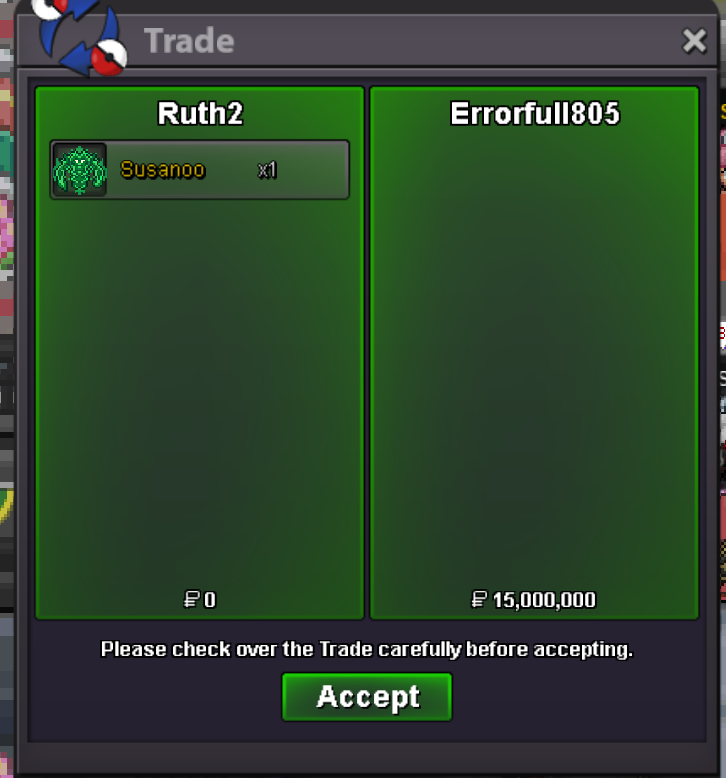726x778 pixels.
Task: Select the Susanoo item name
Action: point(162,170)
